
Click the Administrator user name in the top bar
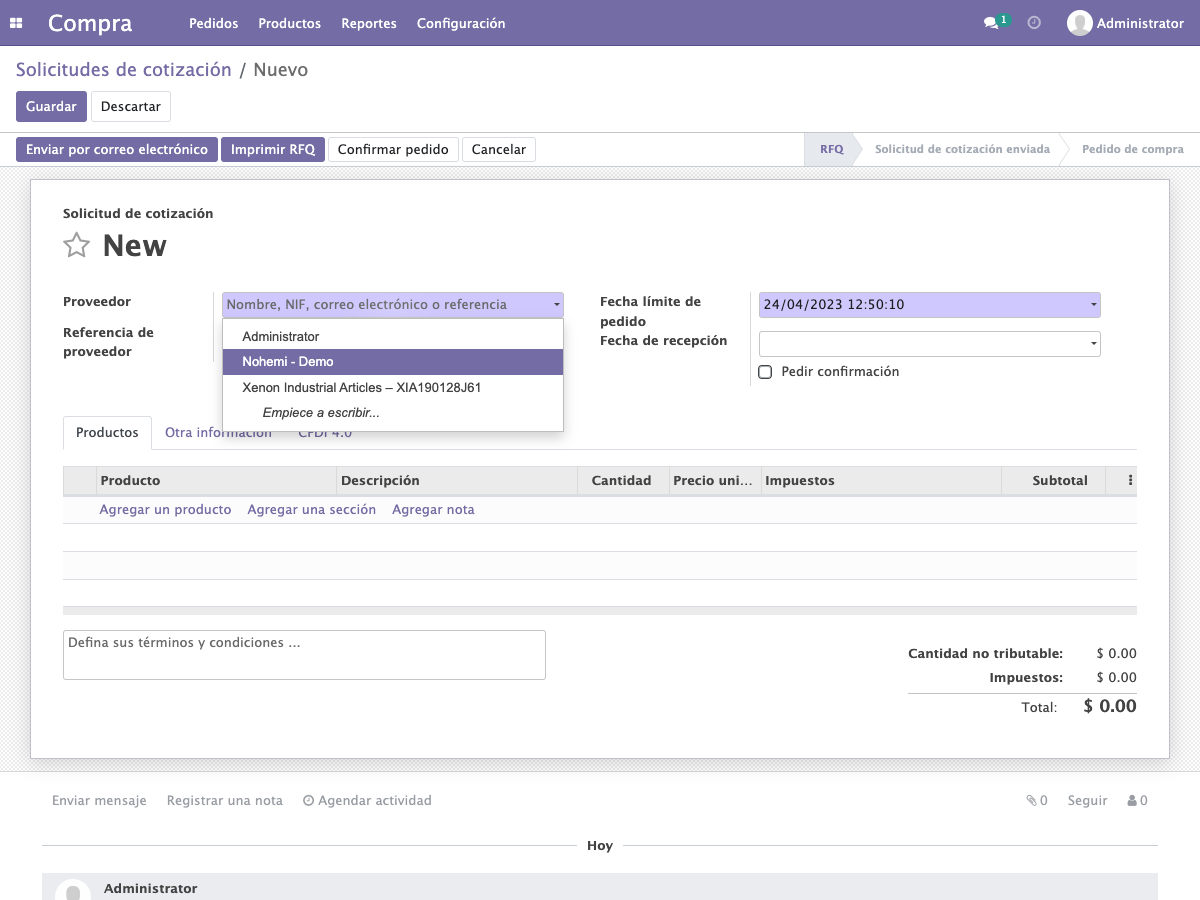(x=1140, y=23)
